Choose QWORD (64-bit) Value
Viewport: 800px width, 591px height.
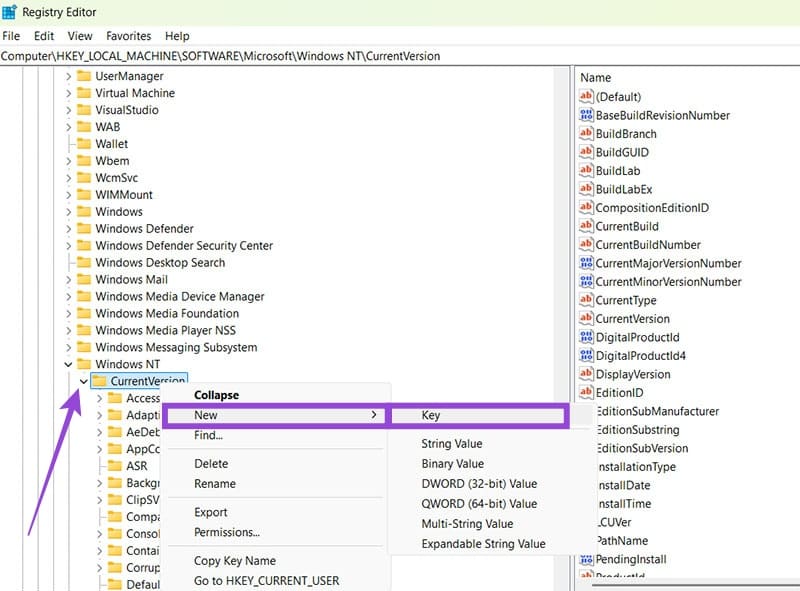point(479,503)
